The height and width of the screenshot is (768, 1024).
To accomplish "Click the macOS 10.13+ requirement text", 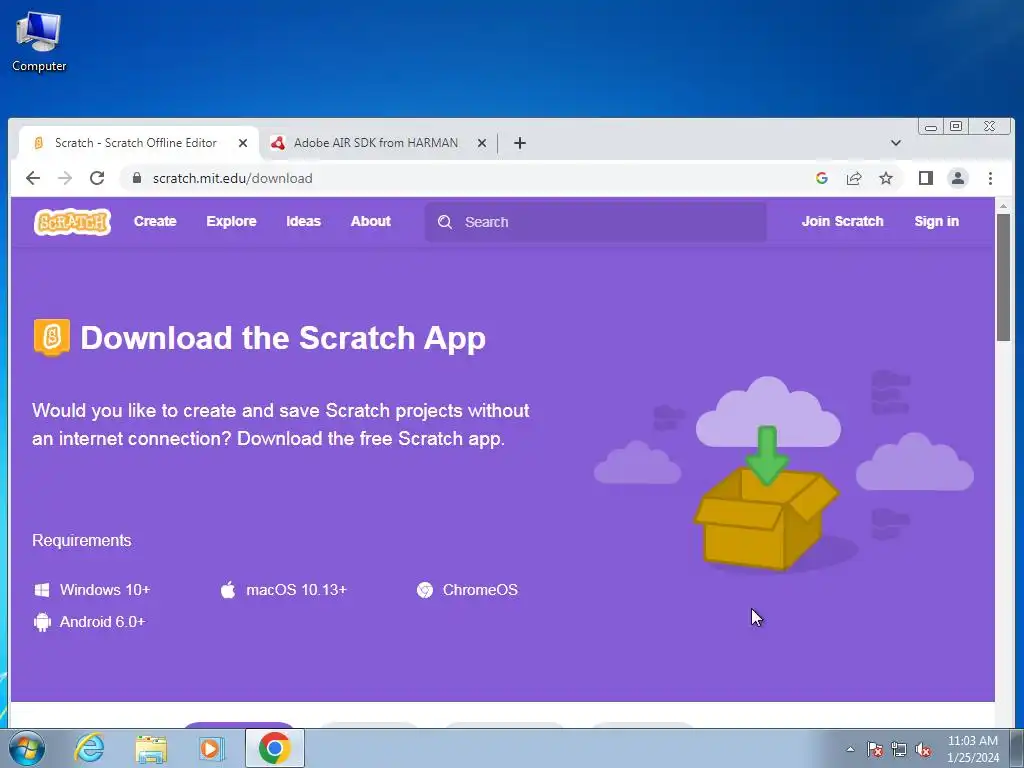I will click(296, 590).
